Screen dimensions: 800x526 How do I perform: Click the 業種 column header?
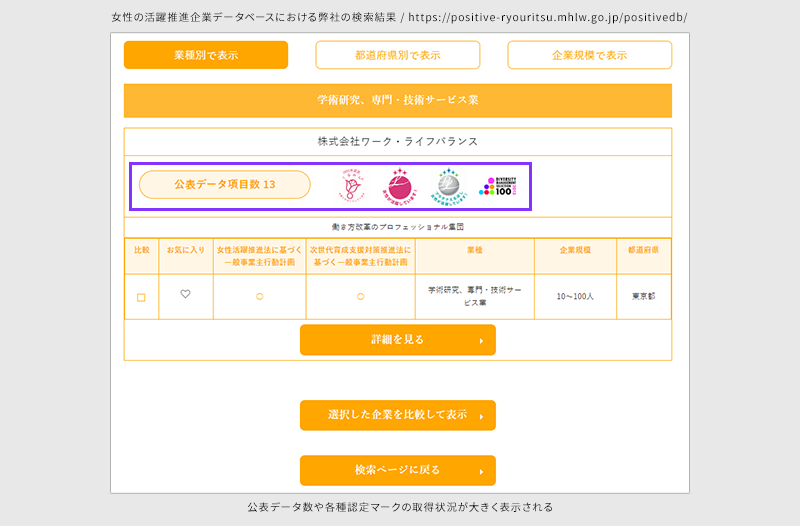pyautogui.click(x=474, y=256)
